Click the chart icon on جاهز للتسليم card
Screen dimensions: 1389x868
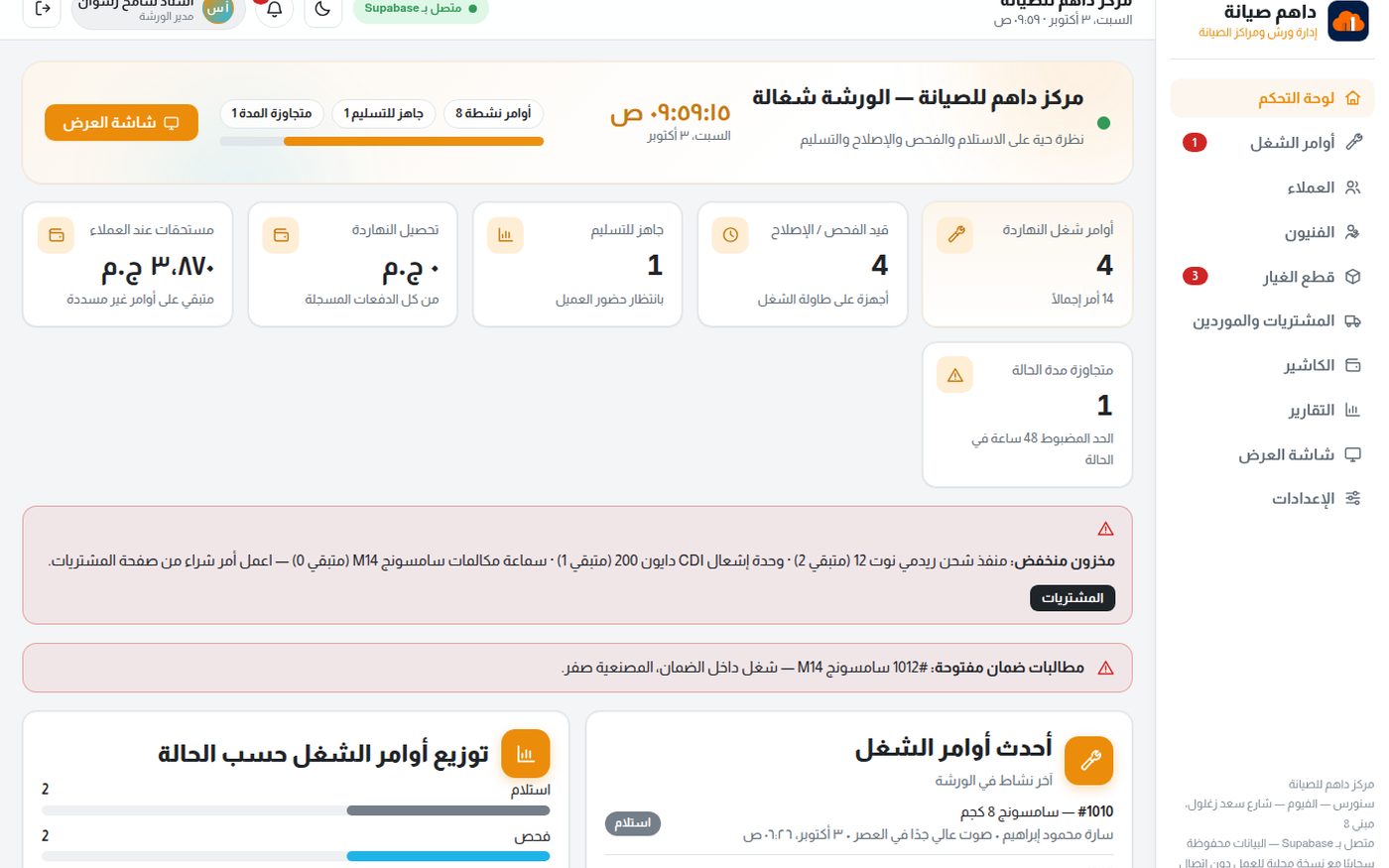[505, 235]
